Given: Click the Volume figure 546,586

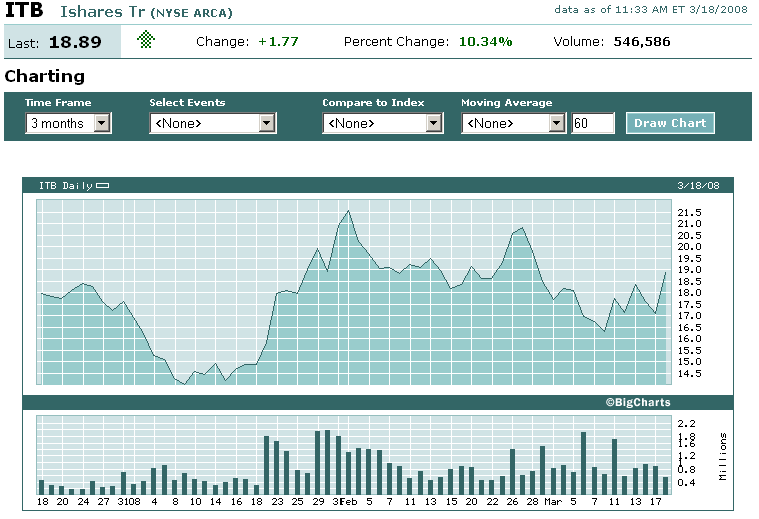Looking at the screenshot, I should tap(641, 42).
